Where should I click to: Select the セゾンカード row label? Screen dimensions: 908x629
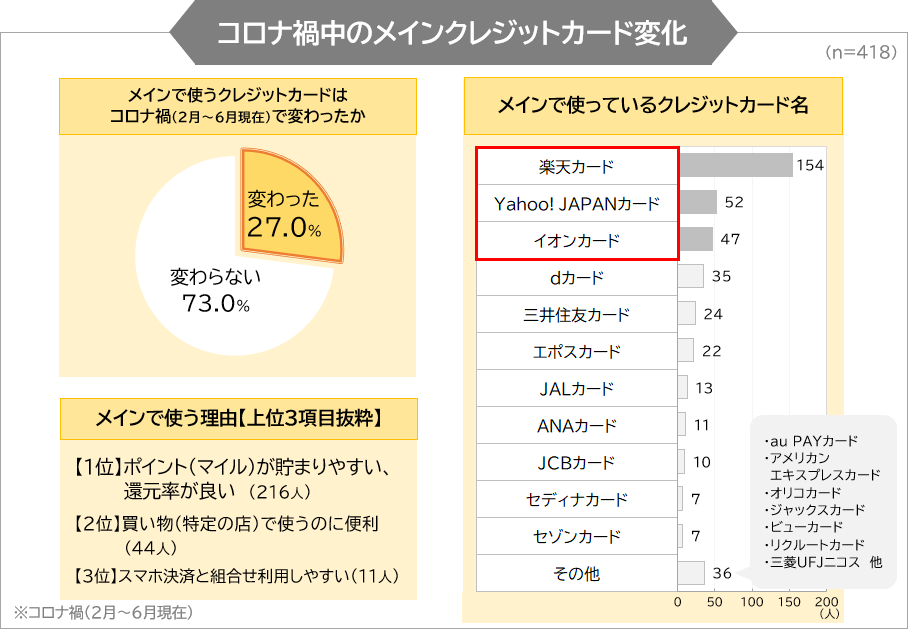(577, 536)
